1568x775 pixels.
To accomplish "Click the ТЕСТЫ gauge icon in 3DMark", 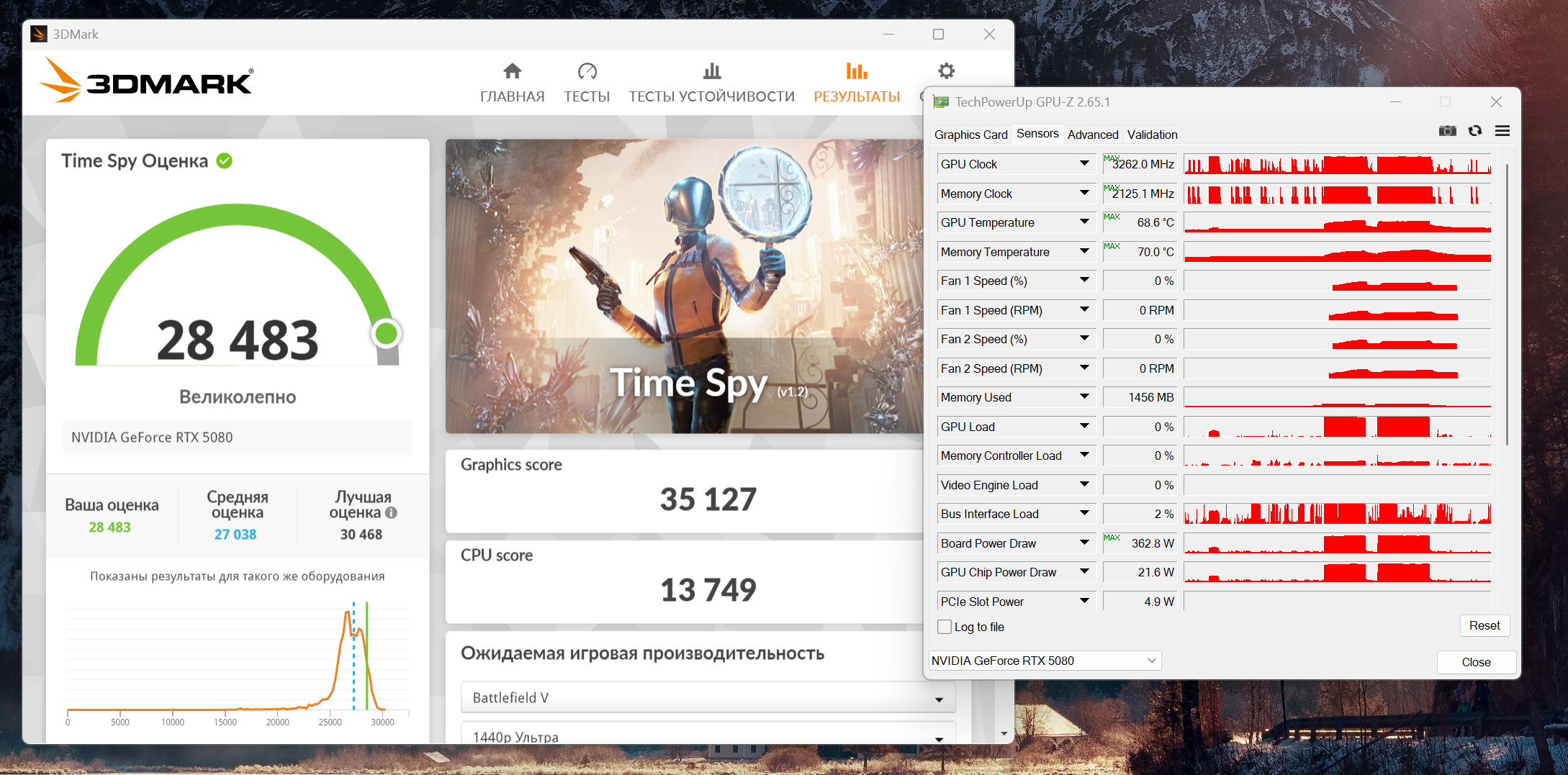I will (x=587, y=71).
